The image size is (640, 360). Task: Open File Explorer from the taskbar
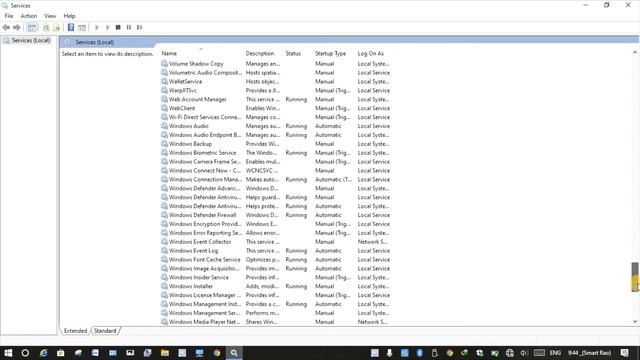click(165, 353)
